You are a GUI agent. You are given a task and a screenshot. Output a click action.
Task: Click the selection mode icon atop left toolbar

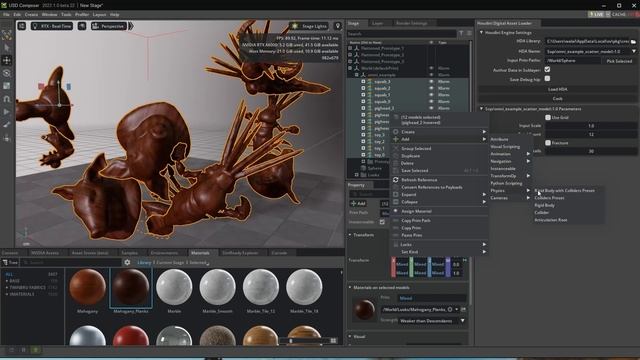(7, 35)
